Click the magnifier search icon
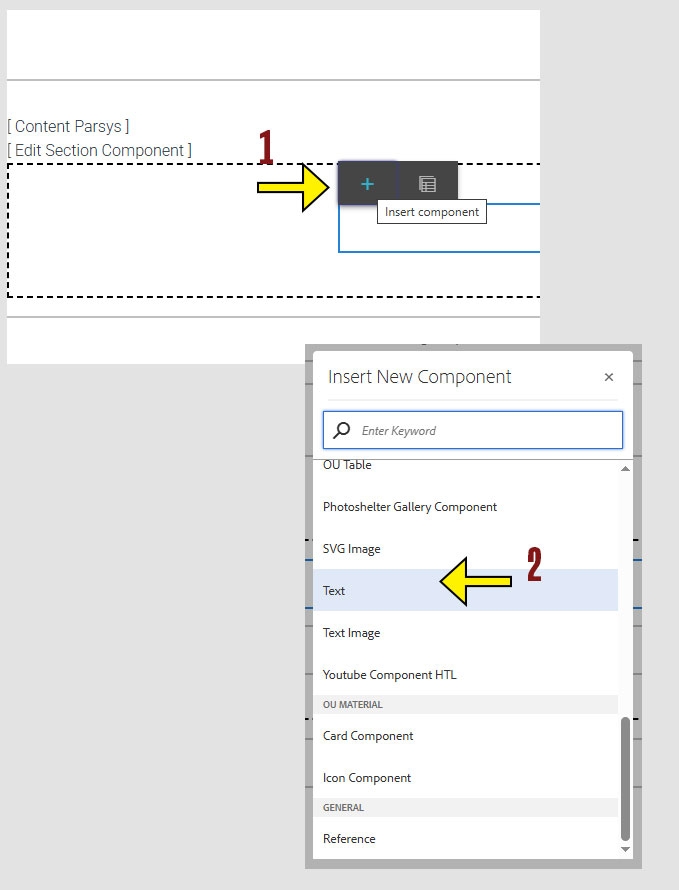The height and width of the screenshot is (890, 679). point(342,430)
